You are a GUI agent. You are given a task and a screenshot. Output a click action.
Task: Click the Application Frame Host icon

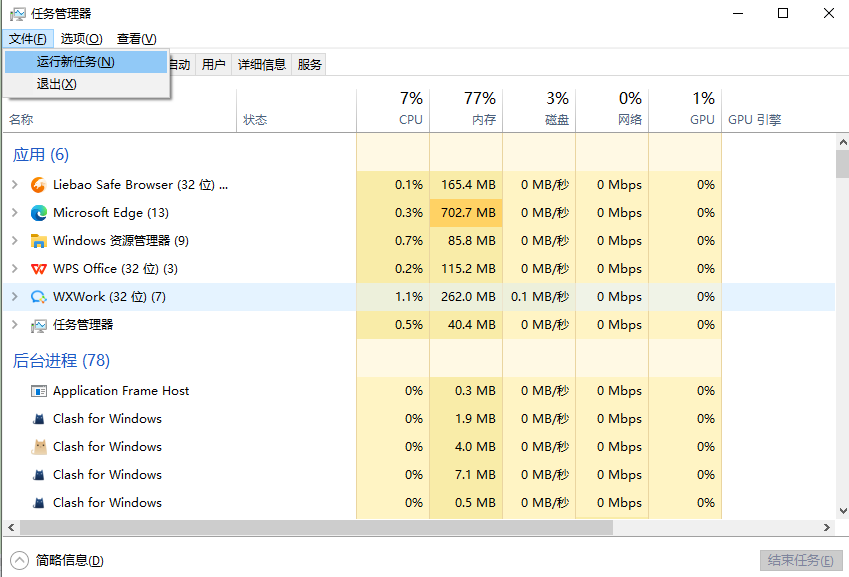coord(39,391)
